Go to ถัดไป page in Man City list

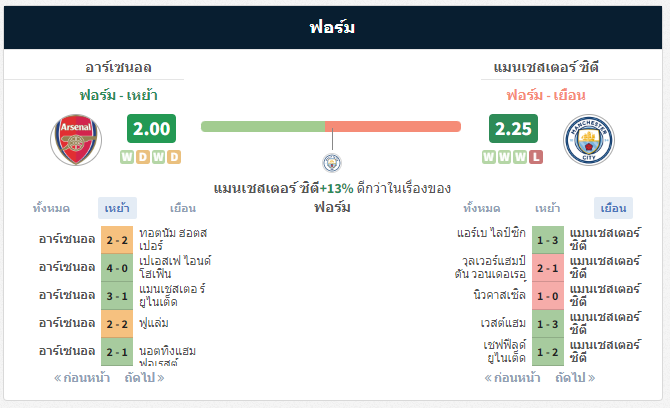coord(575,378)
